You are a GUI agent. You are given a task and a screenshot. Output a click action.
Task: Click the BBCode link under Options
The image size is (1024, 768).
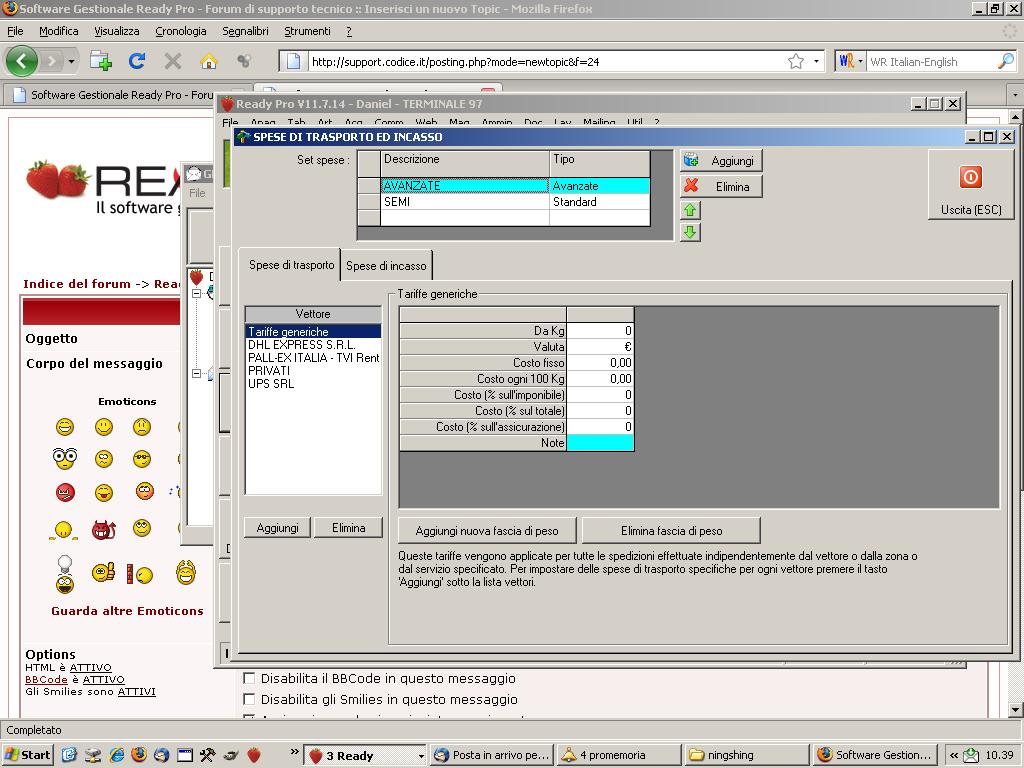(x=46, y=679)
